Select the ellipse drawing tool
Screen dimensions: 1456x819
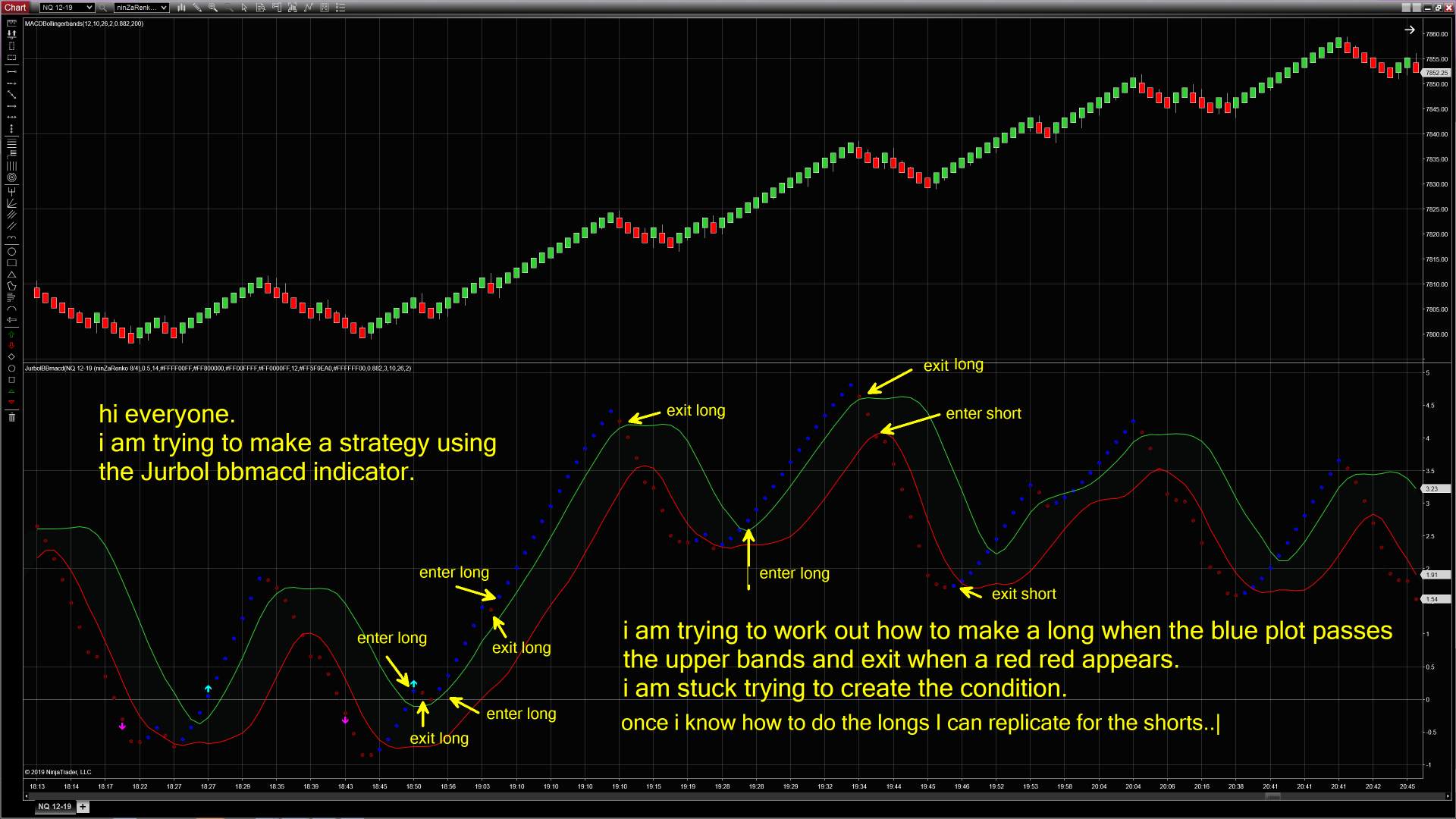click(11, 252)
